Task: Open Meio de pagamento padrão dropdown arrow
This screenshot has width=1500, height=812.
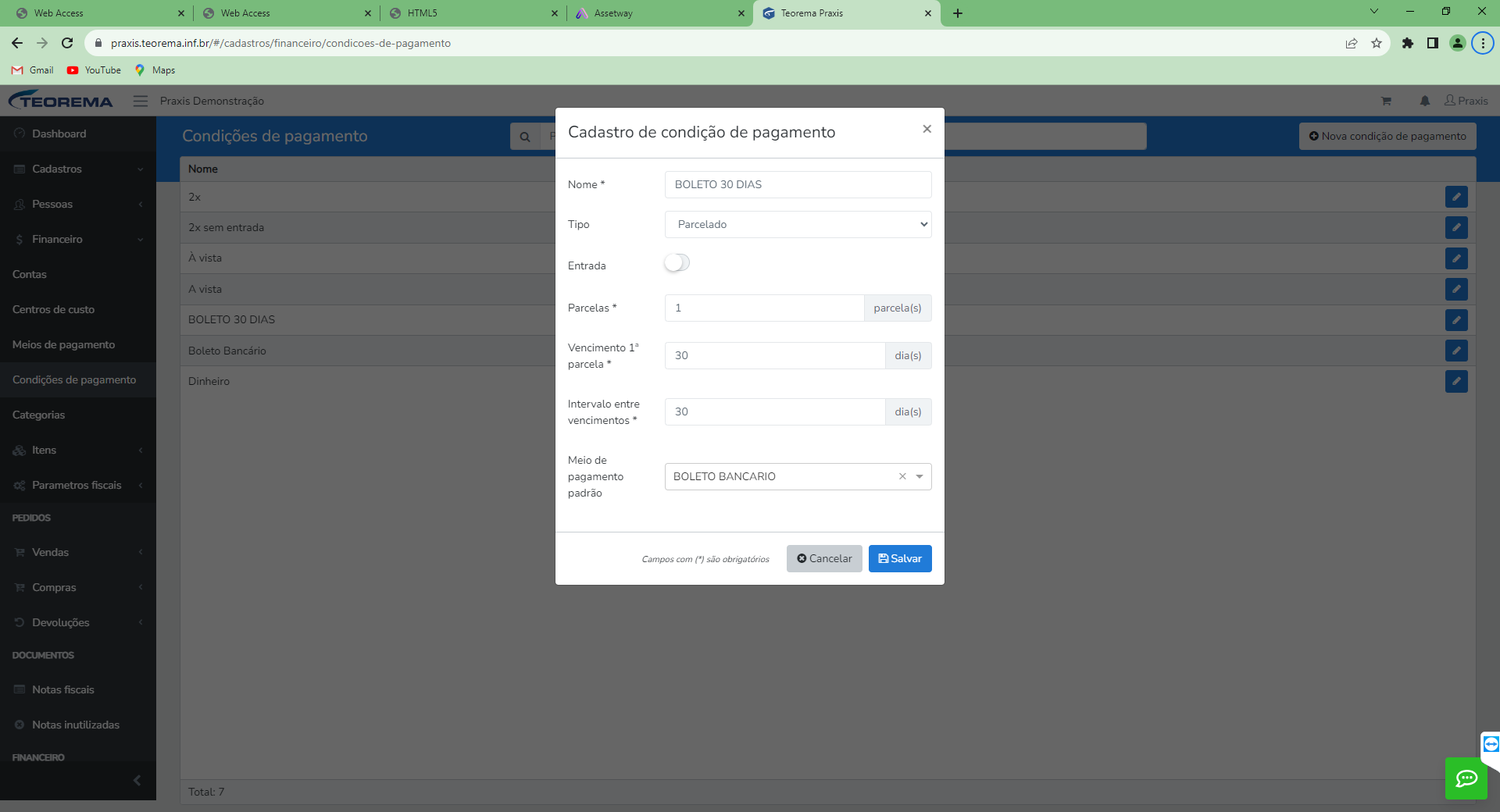Action: [920, 476]
